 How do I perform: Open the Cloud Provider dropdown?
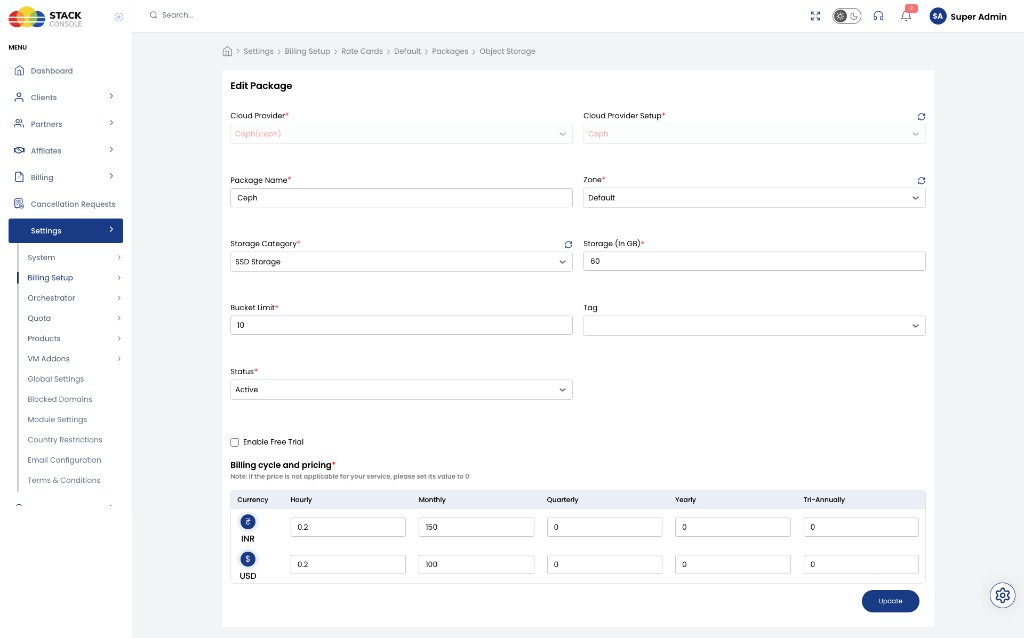[401, 134]
